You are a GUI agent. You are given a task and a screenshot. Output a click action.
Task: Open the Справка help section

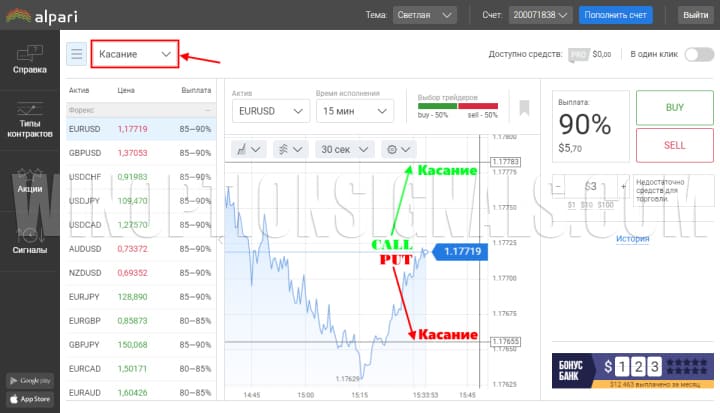pyautogui.click(x=29, y=60)
